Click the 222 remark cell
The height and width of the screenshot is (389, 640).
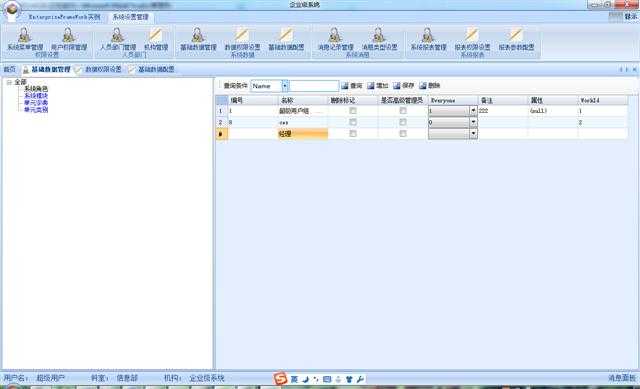point(502,111)
